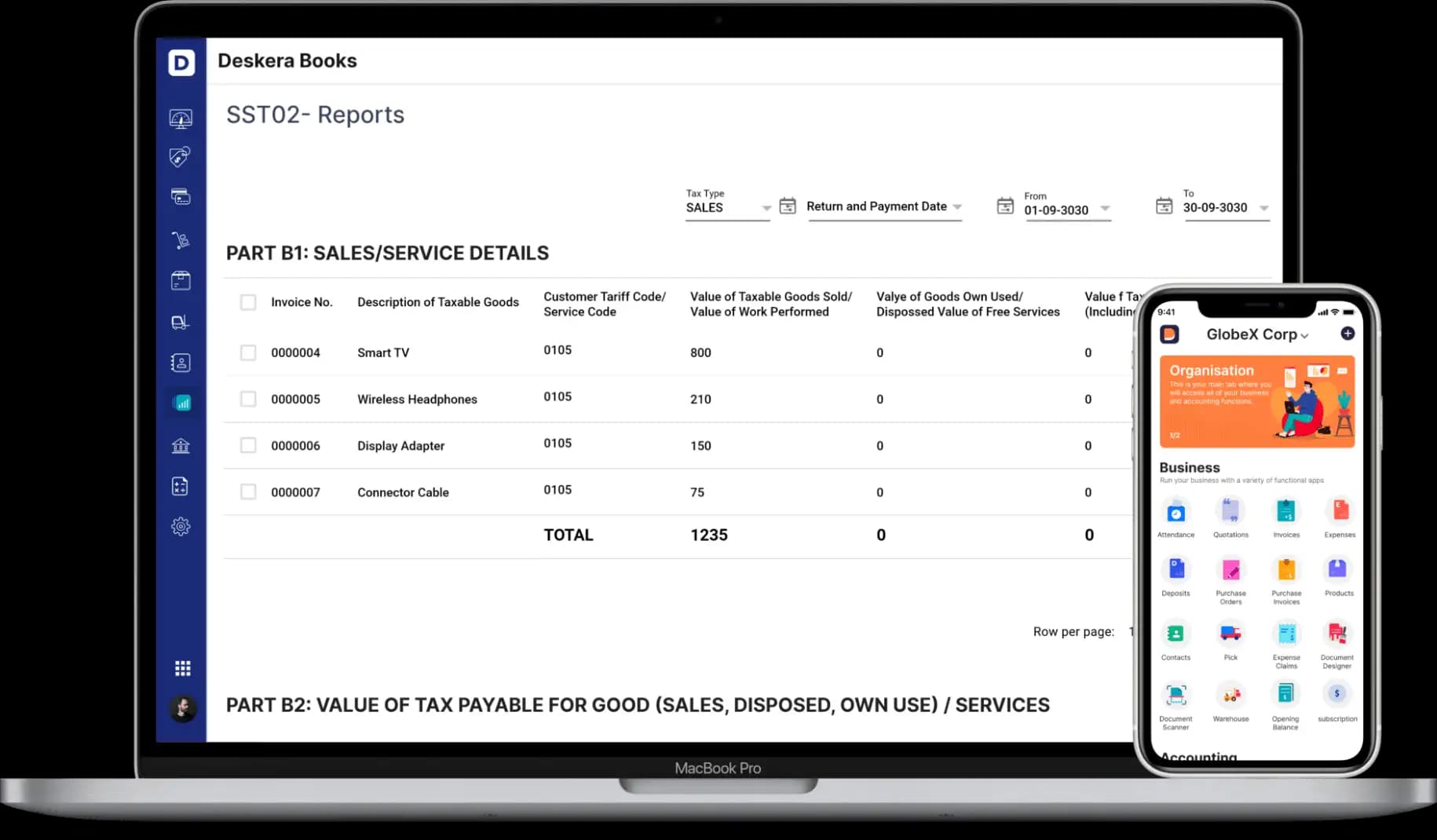
Task: Check the select-all checkbox in table header
Action: click(x=248, y=302)
